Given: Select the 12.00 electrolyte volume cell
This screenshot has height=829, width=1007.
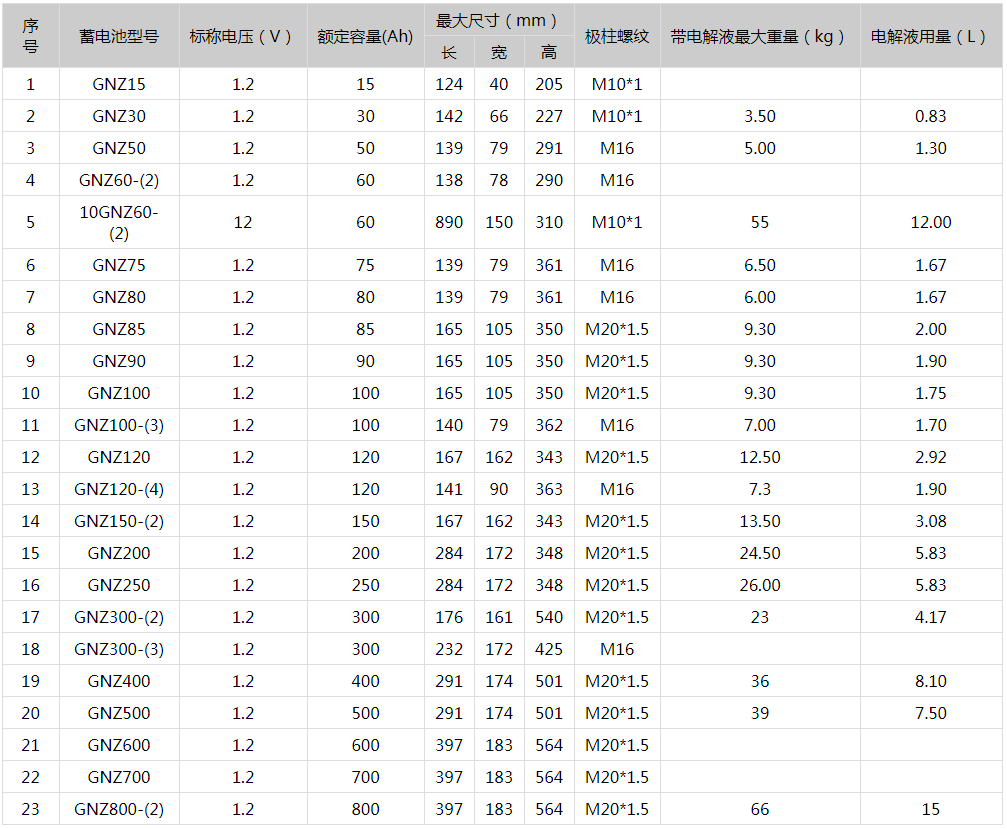Looking at the screenshot, I should click(x=930, y=222).
